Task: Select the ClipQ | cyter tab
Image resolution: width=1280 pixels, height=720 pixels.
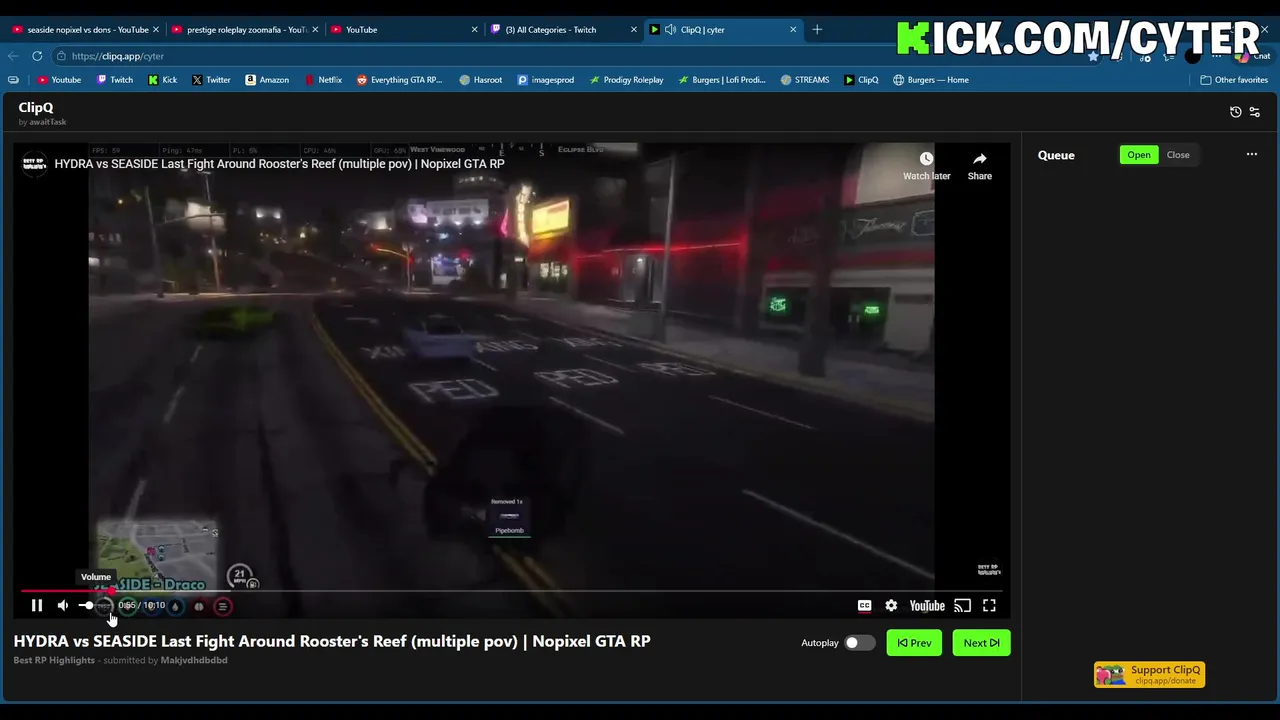Action: click(x=722, y=29)
